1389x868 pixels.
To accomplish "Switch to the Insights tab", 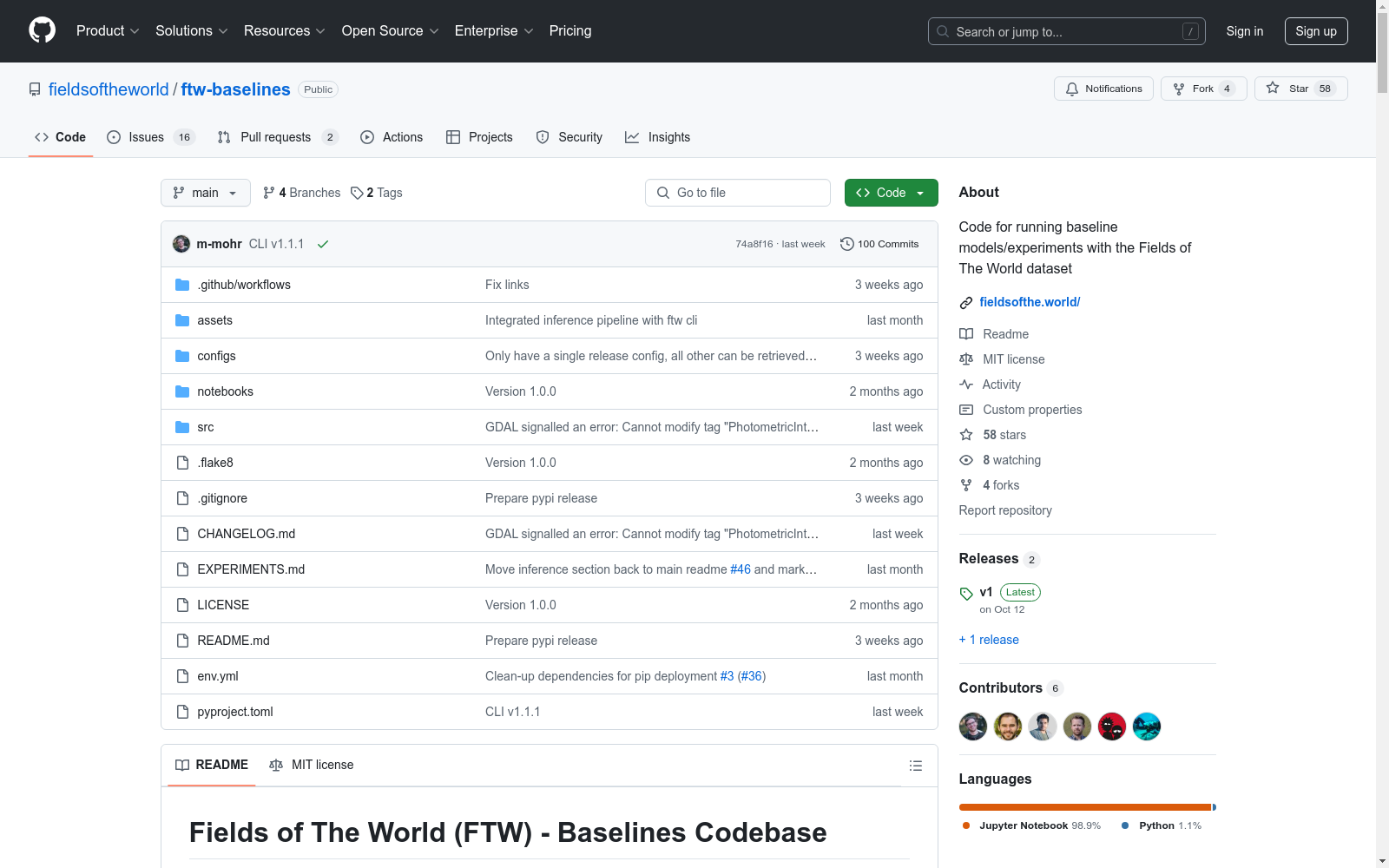I will pyautogui.click(x=658, y=137).
